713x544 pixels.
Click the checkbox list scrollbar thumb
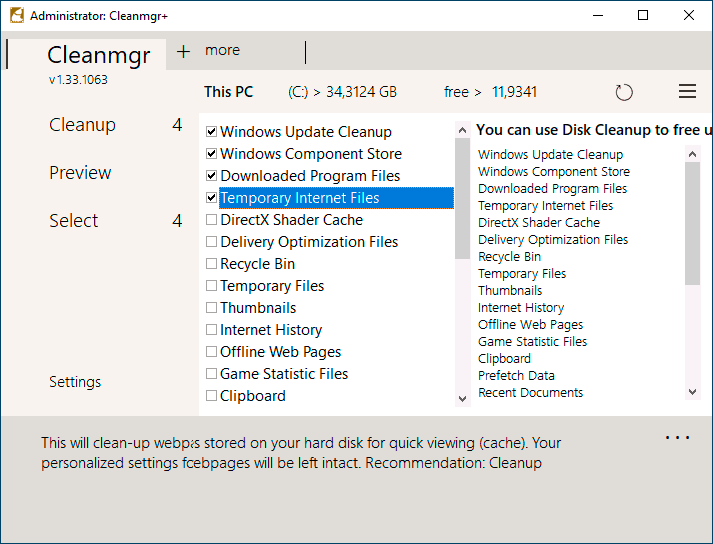pos(462,198)
